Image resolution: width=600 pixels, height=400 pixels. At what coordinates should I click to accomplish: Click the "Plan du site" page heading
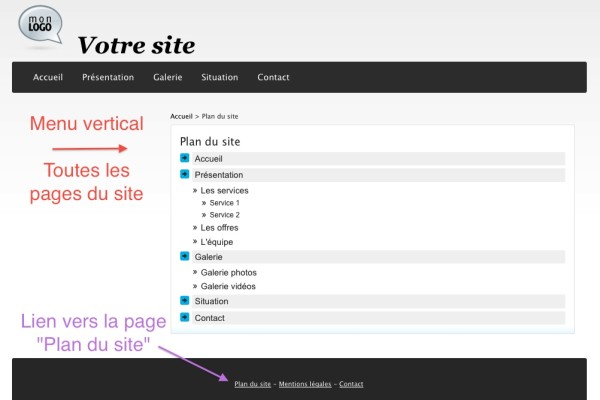(210, 142)
